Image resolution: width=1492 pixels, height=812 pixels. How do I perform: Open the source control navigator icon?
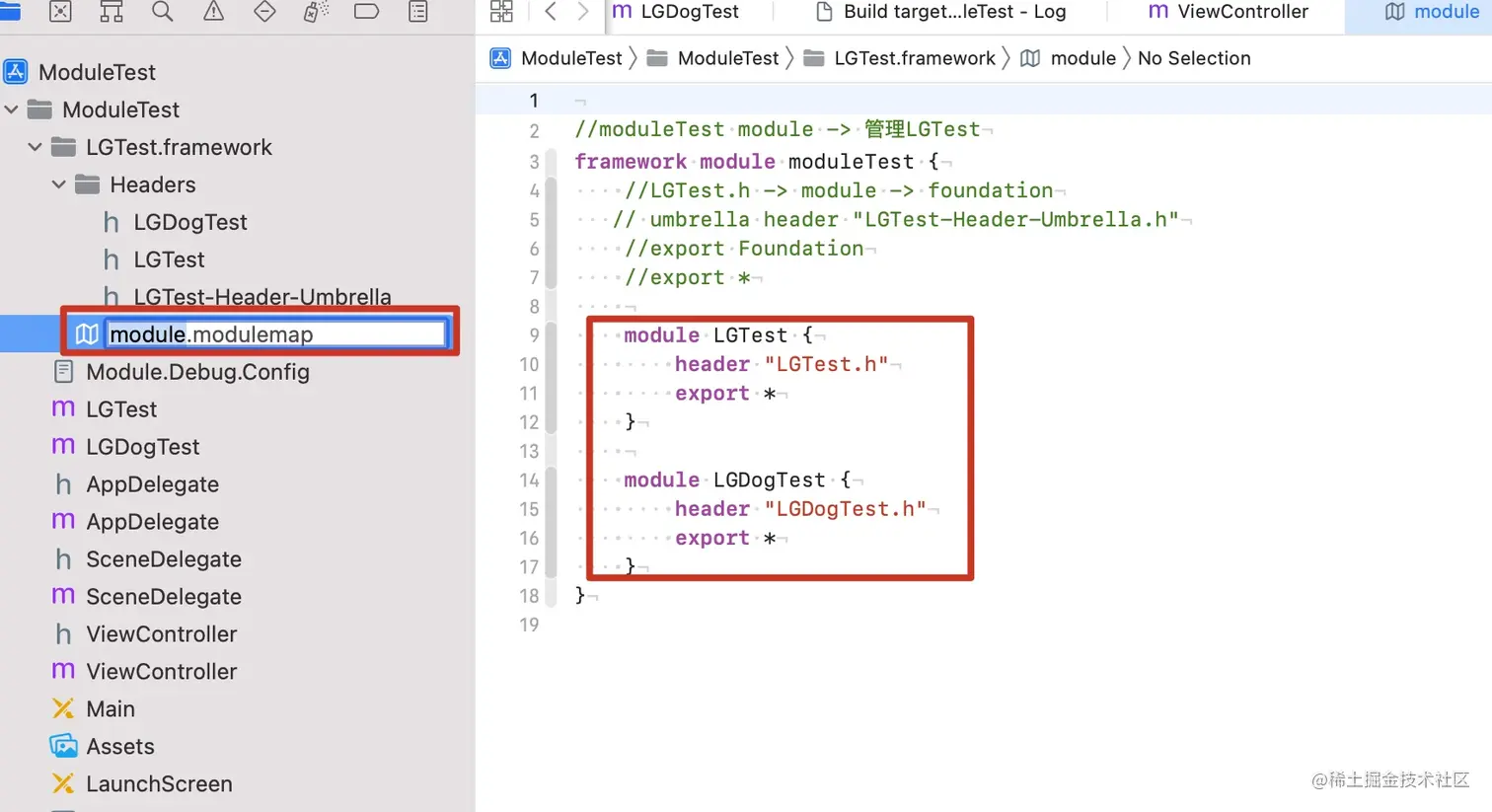point(60,12)
